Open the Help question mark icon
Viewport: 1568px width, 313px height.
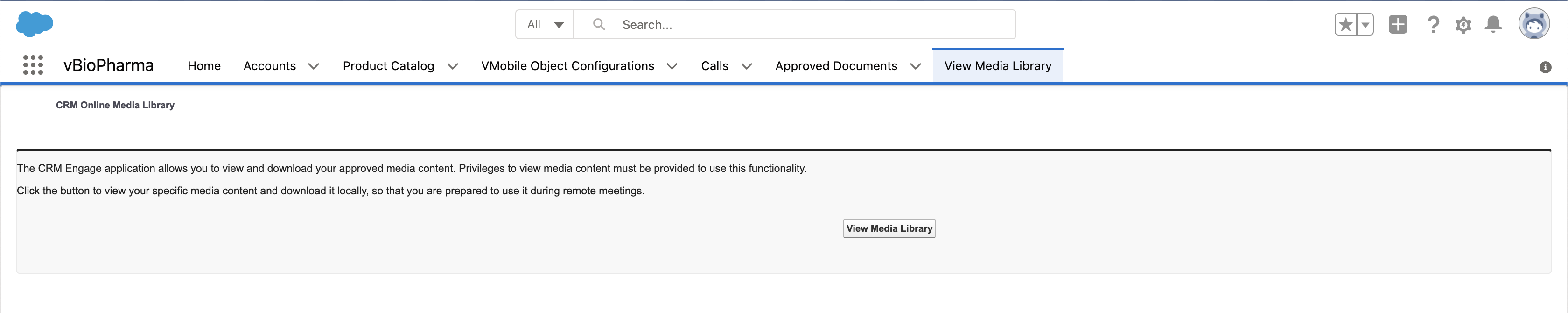coord(1433,25)
